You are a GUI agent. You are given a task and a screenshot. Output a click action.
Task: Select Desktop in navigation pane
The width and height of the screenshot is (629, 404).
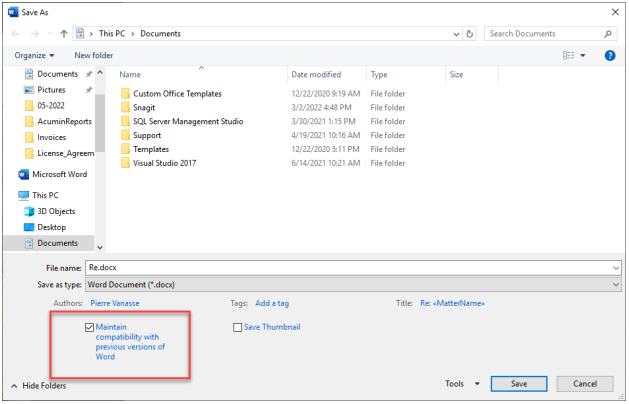click(x=51, y=227)
